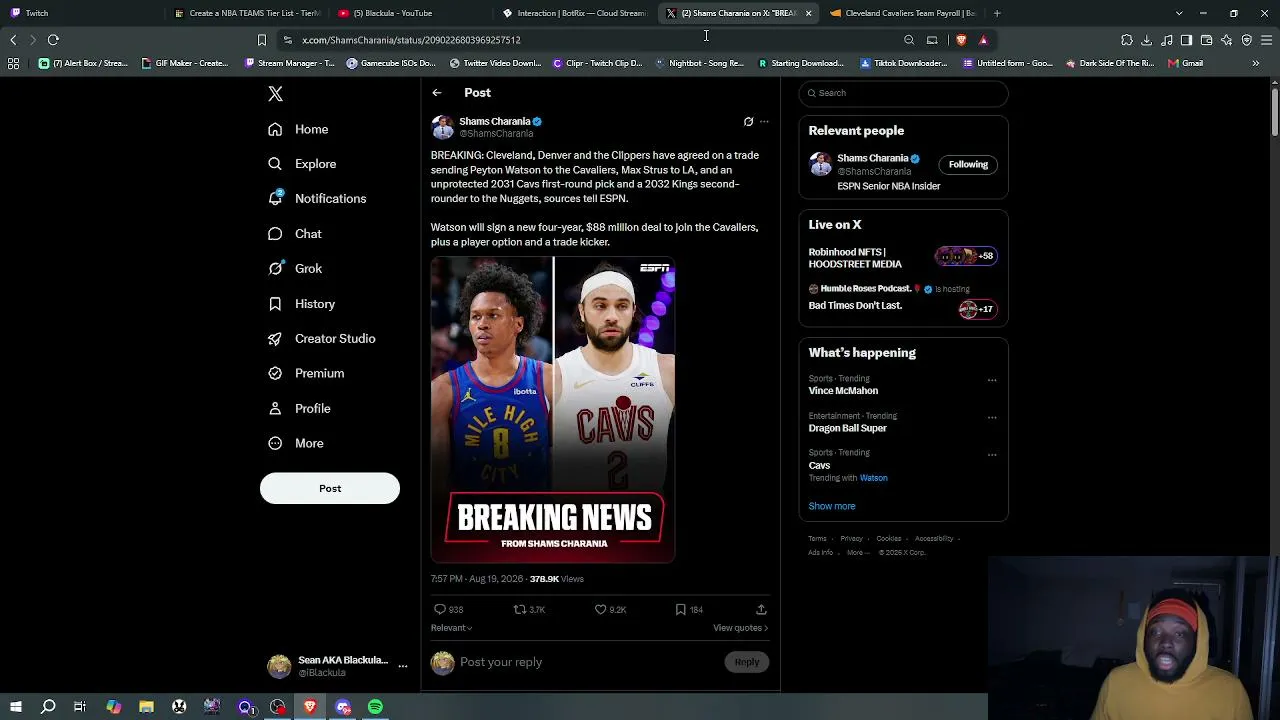1280x720 pixels.
Task: Open View quotes link
Action: coord(740,628)
